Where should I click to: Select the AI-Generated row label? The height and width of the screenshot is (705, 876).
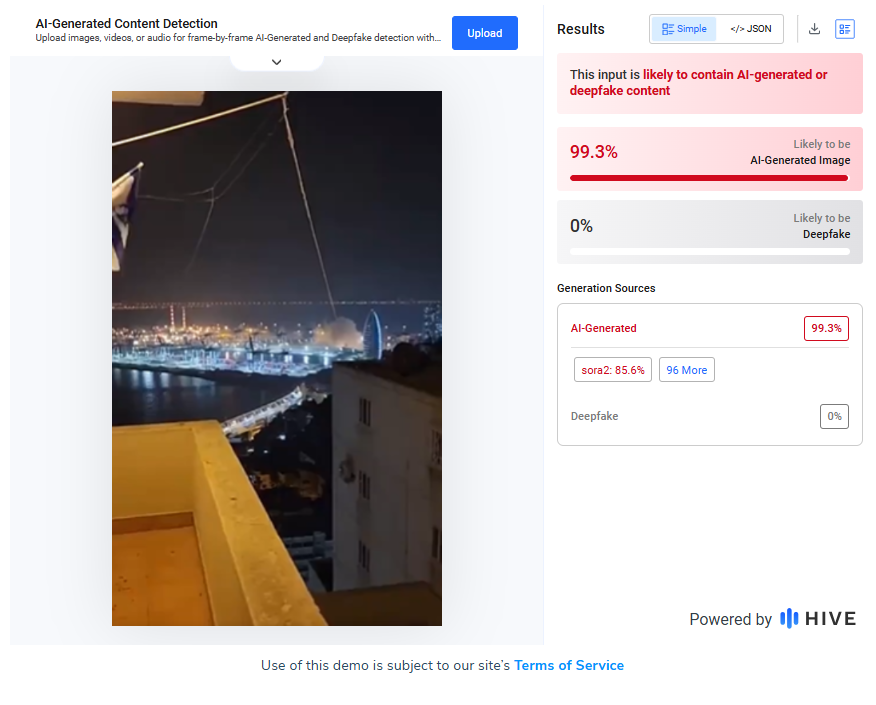coord(604,328)
